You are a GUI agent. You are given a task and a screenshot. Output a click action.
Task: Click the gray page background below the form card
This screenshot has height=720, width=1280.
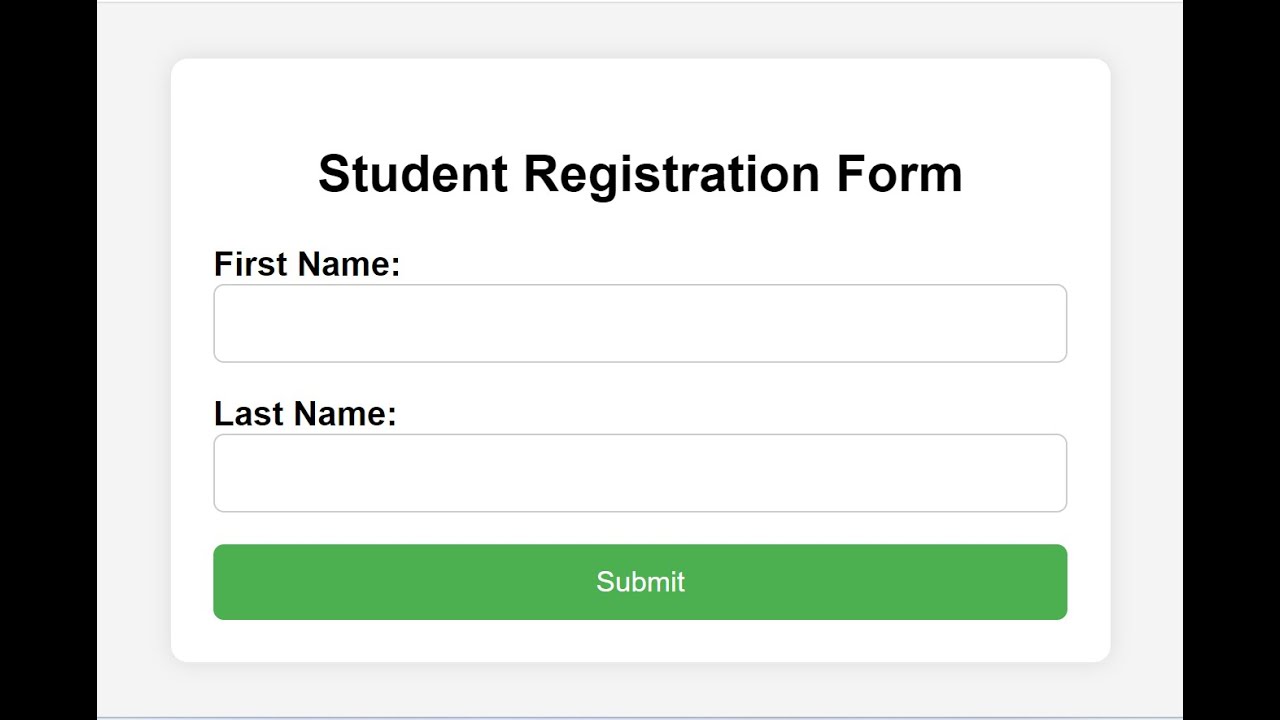[640, 690]
